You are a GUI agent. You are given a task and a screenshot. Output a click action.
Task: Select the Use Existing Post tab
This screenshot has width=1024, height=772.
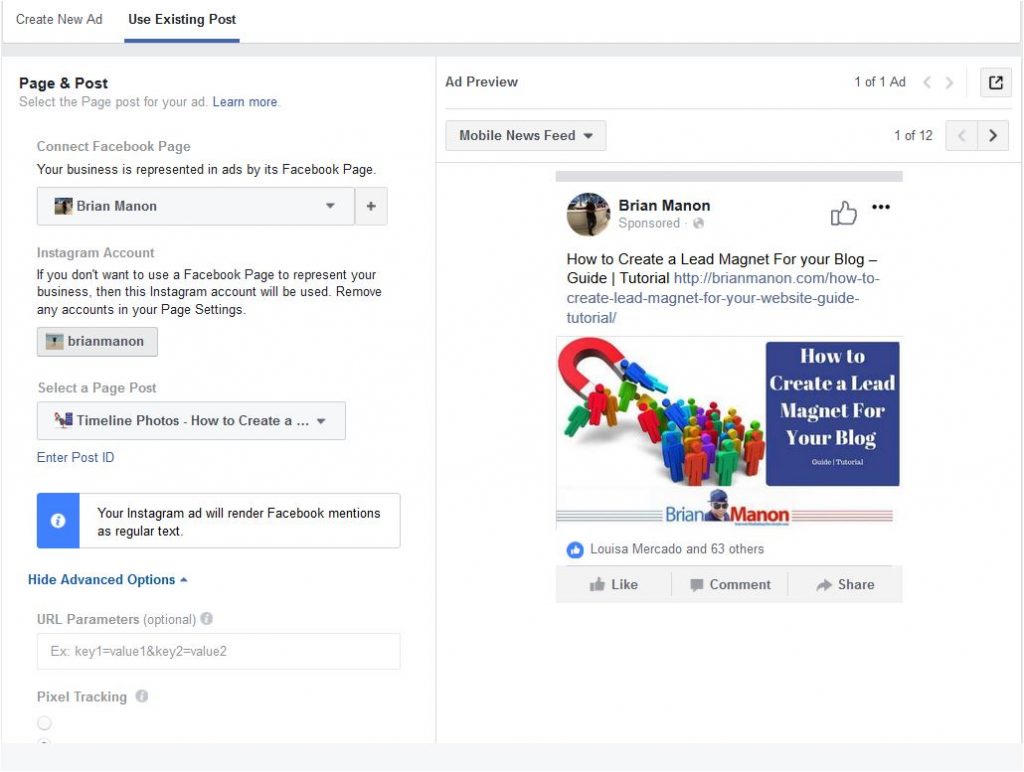point(182,20)
